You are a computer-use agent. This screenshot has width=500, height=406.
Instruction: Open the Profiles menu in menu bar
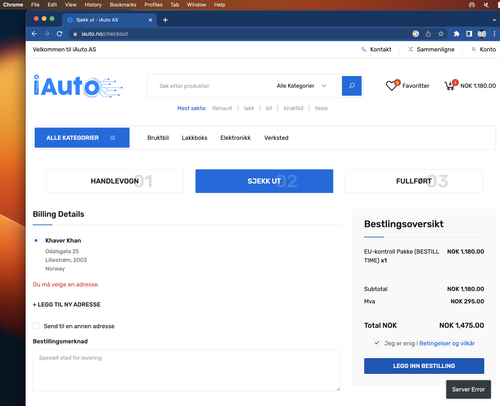coord(153,5)
